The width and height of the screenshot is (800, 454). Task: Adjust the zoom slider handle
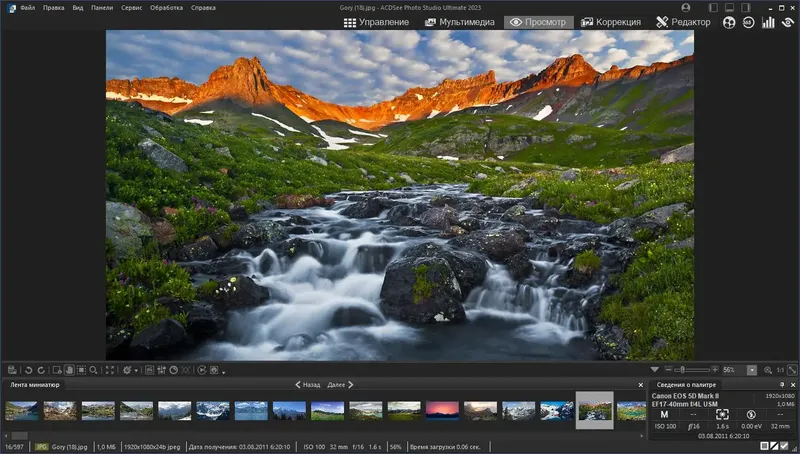pos(682,370)
